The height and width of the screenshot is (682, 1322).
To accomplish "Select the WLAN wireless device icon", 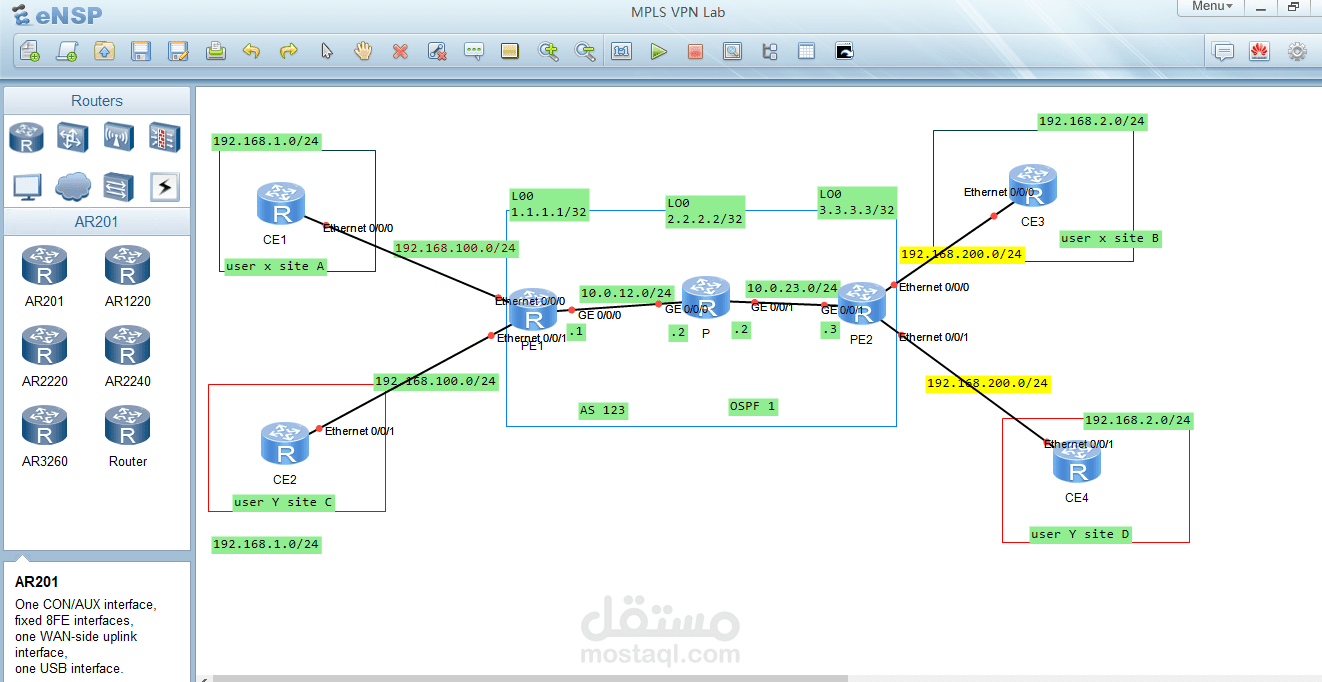I will point(118,137).
